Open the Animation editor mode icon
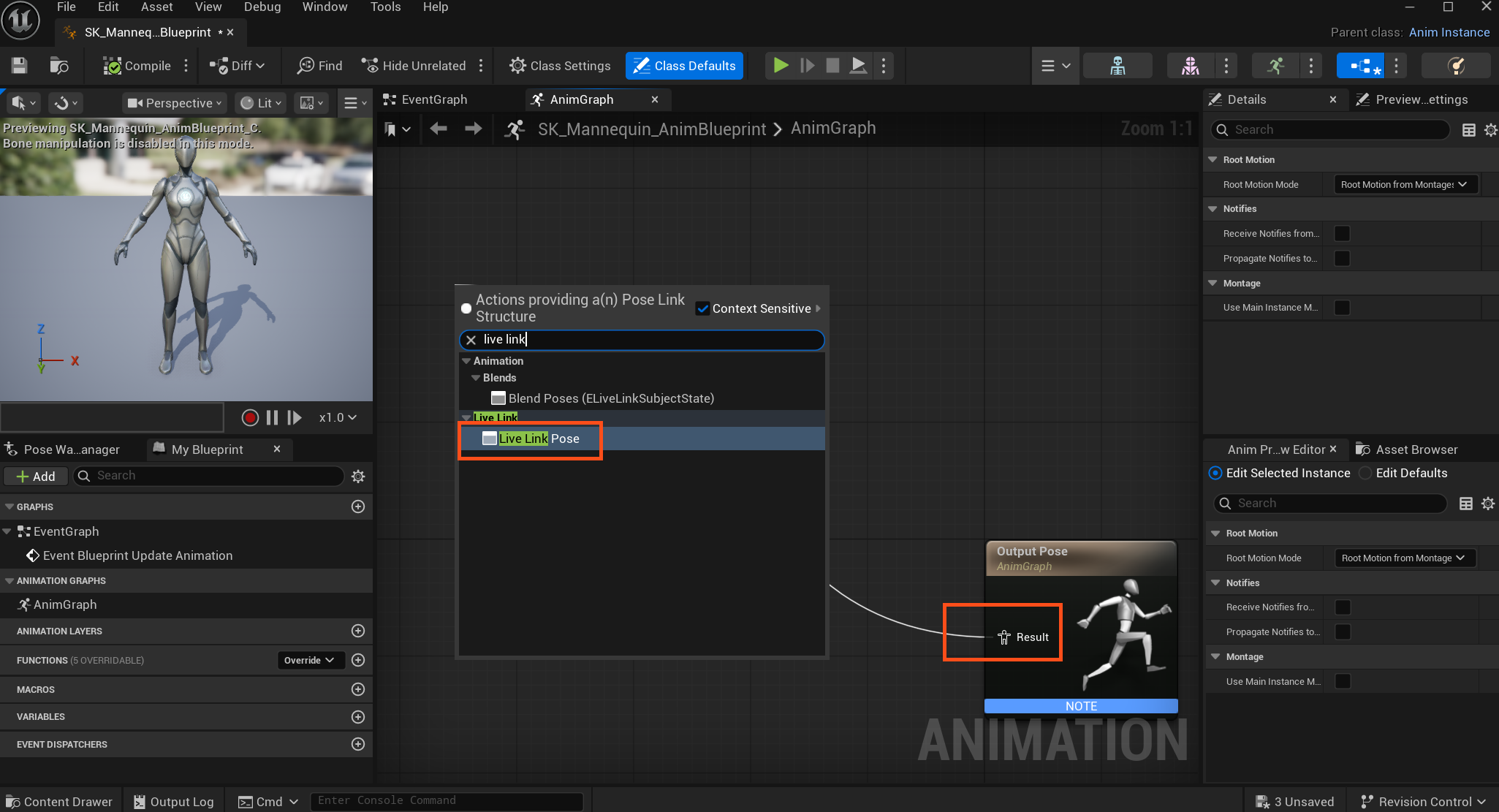This screenshot has width=1499, height=812. [x=1275, y=66]
